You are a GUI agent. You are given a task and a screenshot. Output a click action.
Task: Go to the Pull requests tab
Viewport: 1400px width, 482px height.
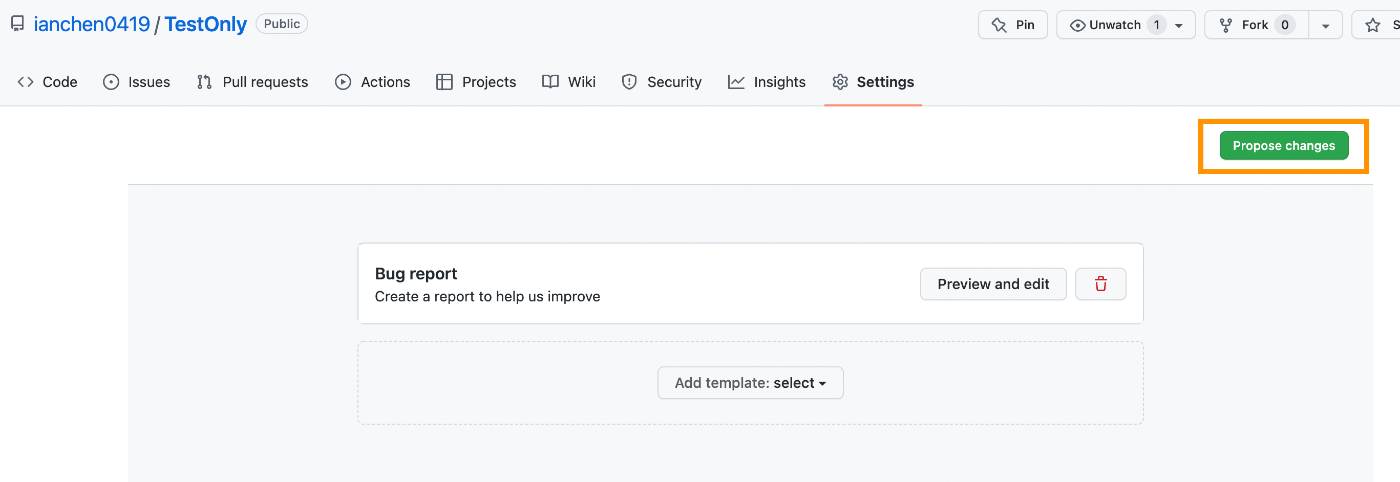click(x=252, y=82)
